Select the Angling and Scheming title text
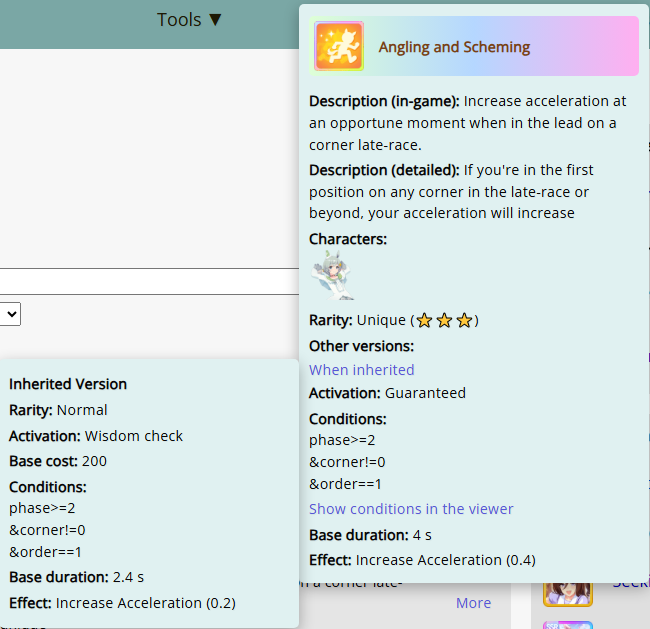This screenshot has width=650, height=629. pos(454,47)
